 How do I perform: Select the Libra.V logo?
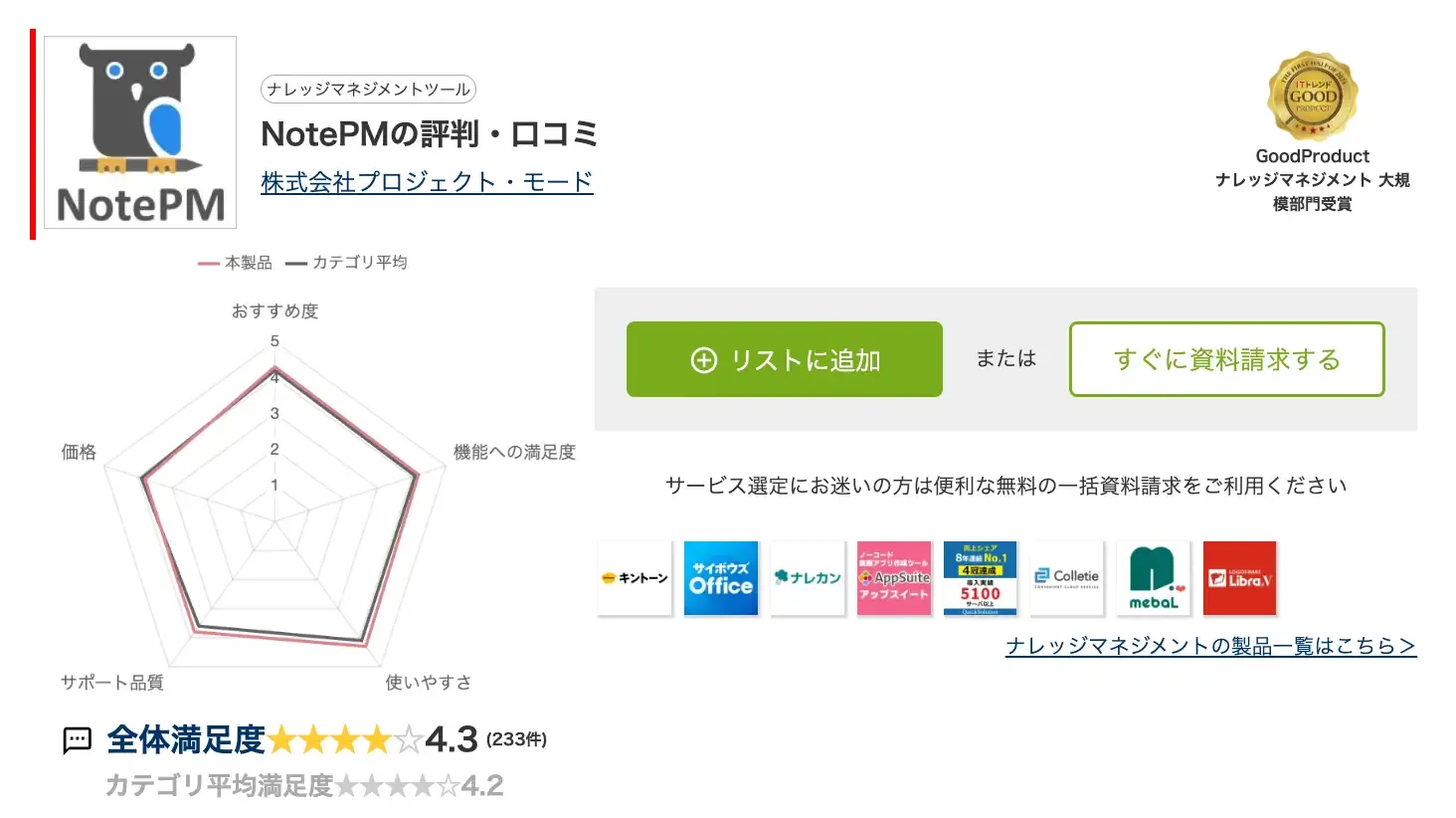click(x=1240, y=577)
